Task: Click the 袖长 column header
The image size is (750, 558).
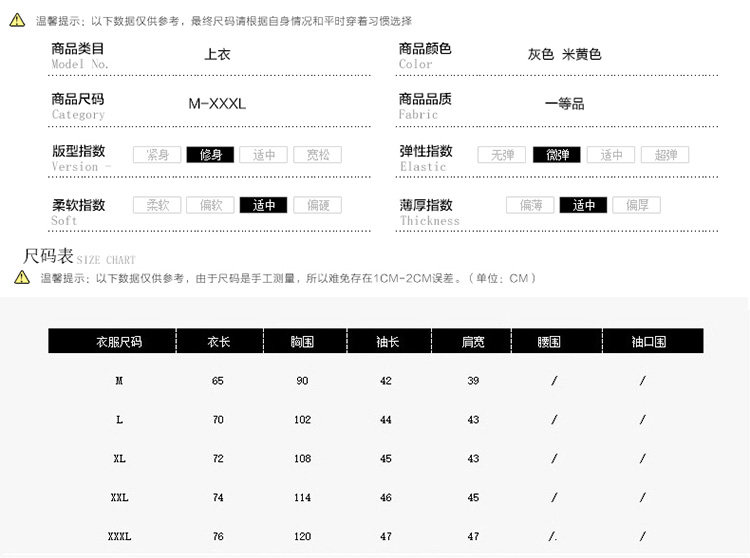Action: [x=389, y=341]
